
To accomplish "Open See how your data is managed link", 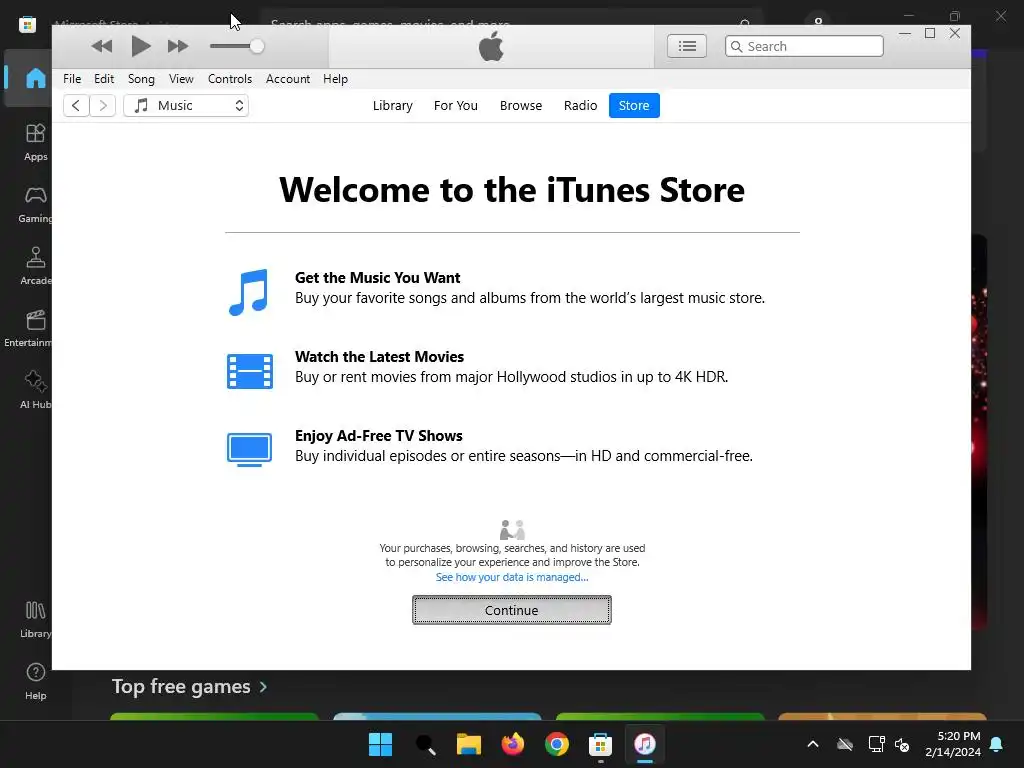I will click(512, 577).
